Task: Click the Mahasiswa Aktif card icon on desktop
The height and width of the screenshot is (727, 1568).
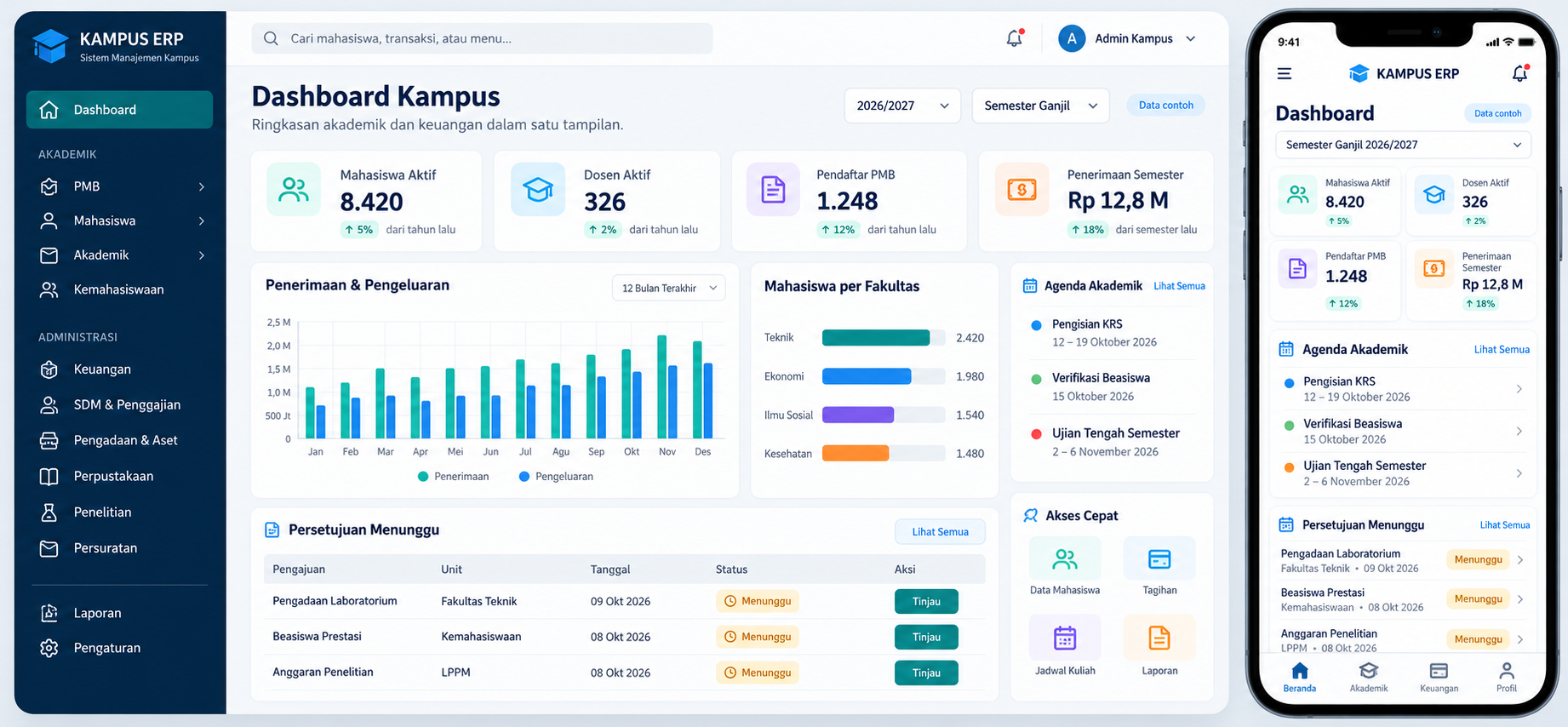Action: [x=294, y=189]
